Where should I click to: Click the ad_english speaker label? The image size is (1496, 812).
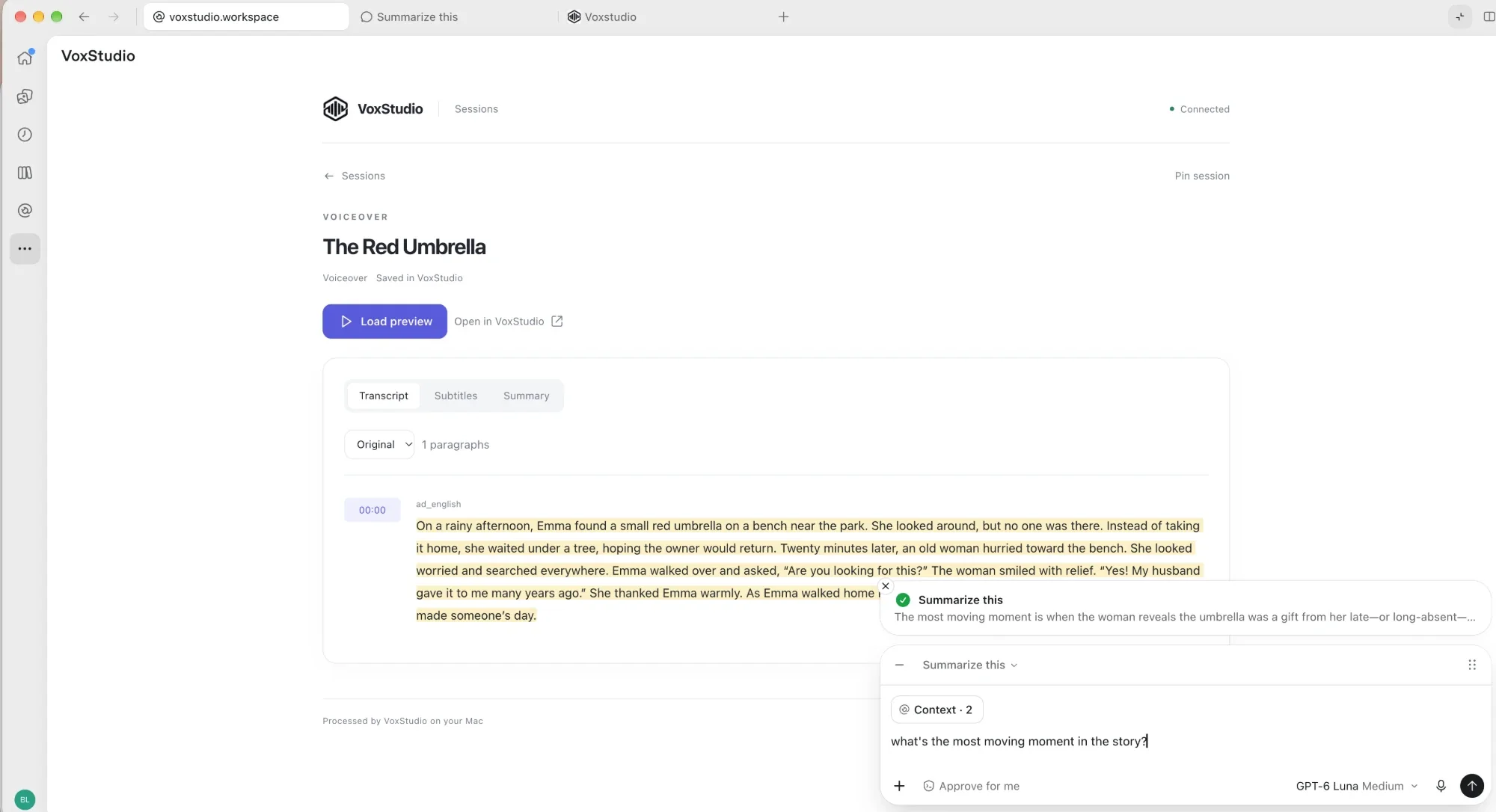click(438, 504)
